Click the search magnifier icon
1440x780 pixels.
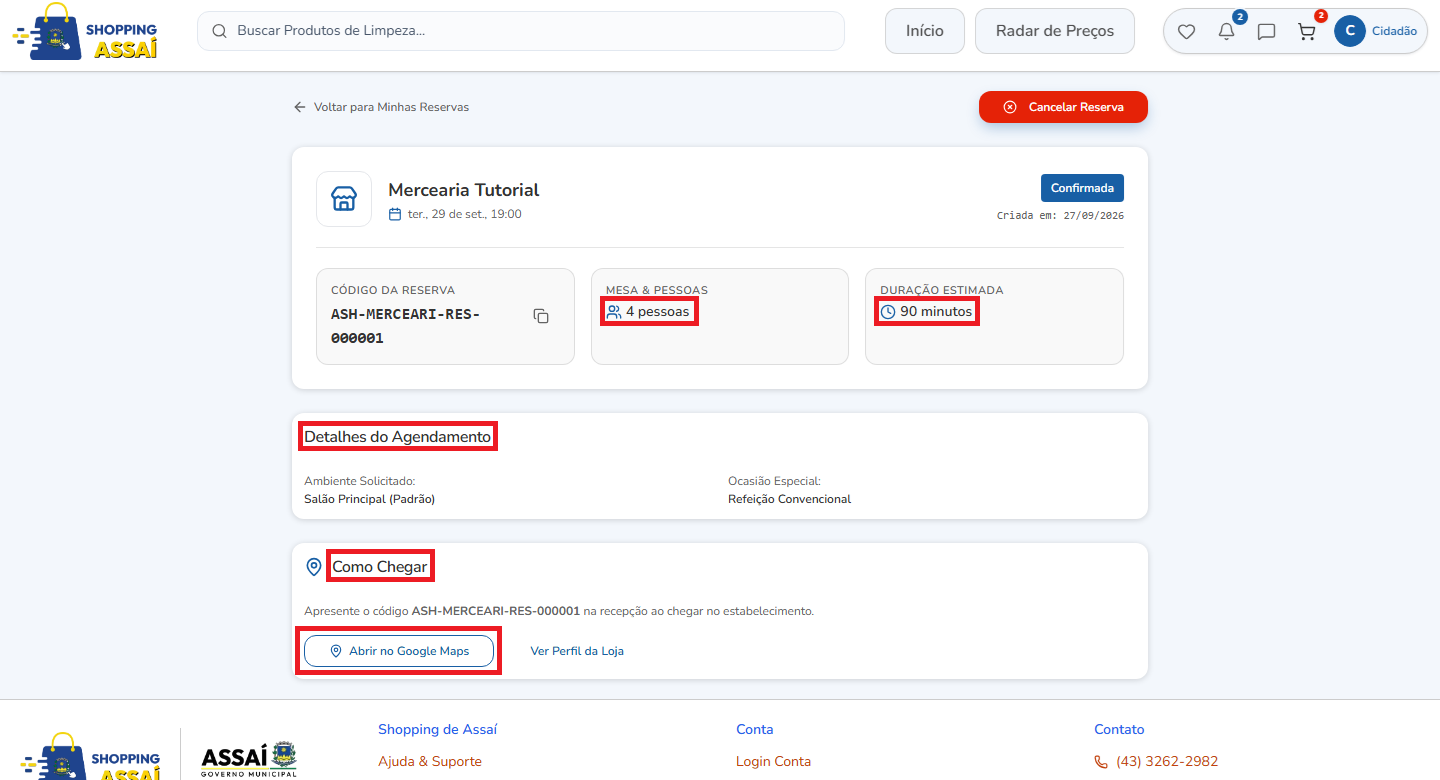pyautogui.click(x=219, y=31)
